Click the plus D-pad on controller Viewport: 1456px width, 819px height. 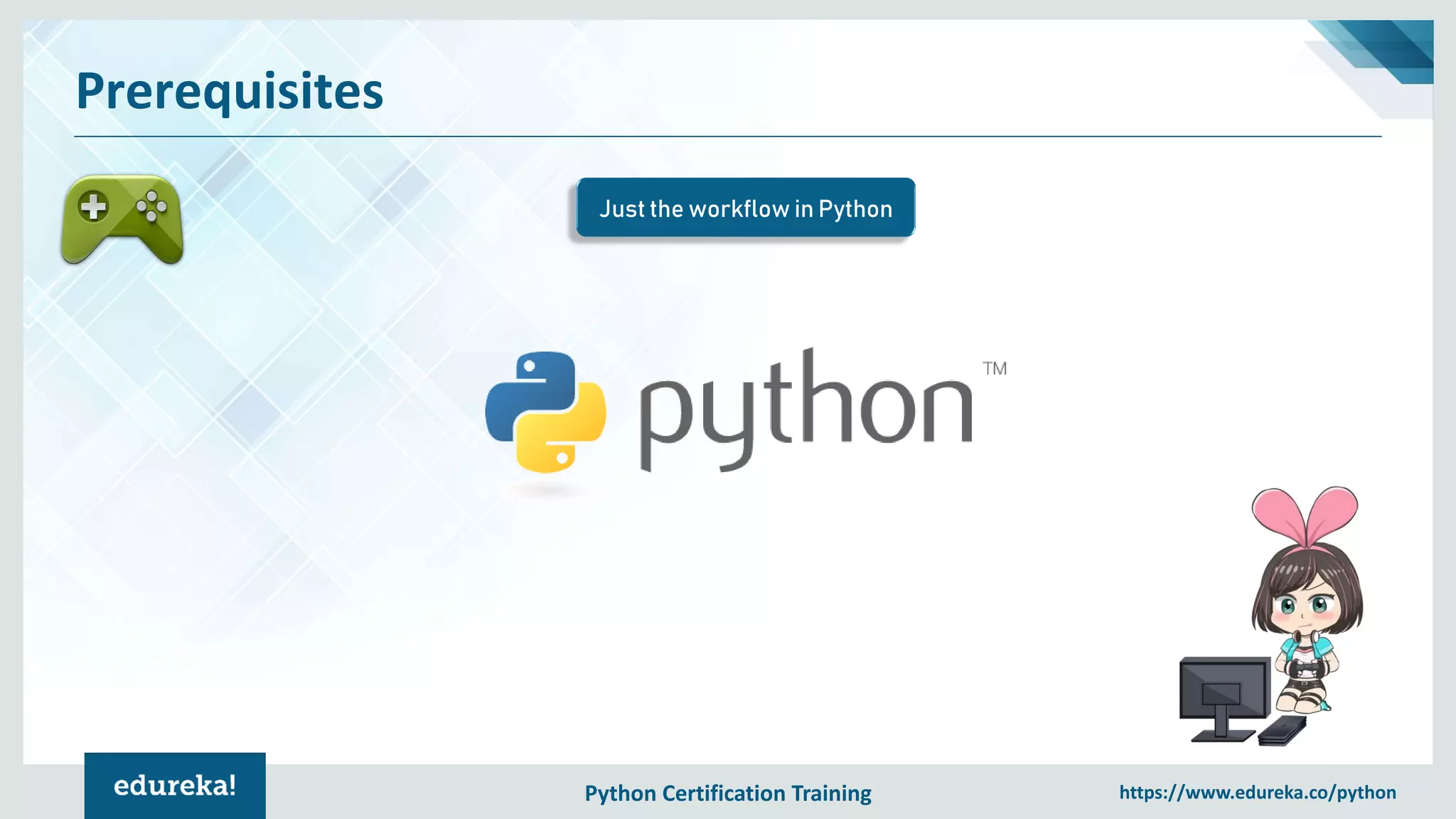[x=93, y=208]
